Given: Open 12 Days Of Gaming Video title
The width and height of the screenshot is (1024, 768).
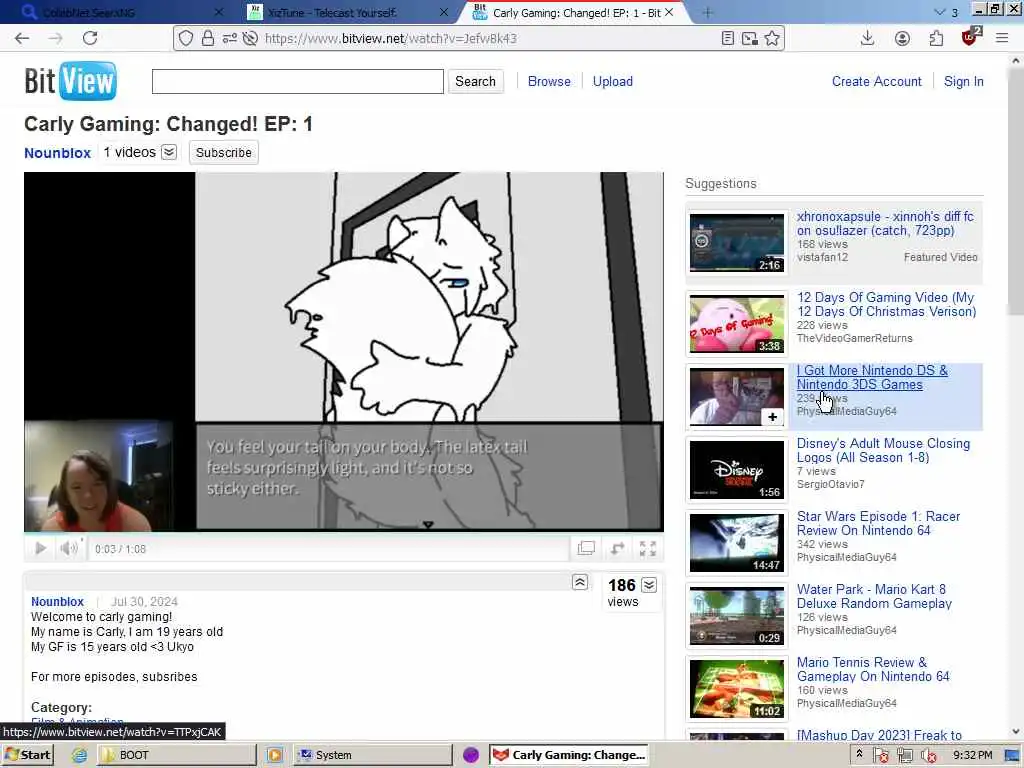Looking at the screenshot, I should click(886, 304).
